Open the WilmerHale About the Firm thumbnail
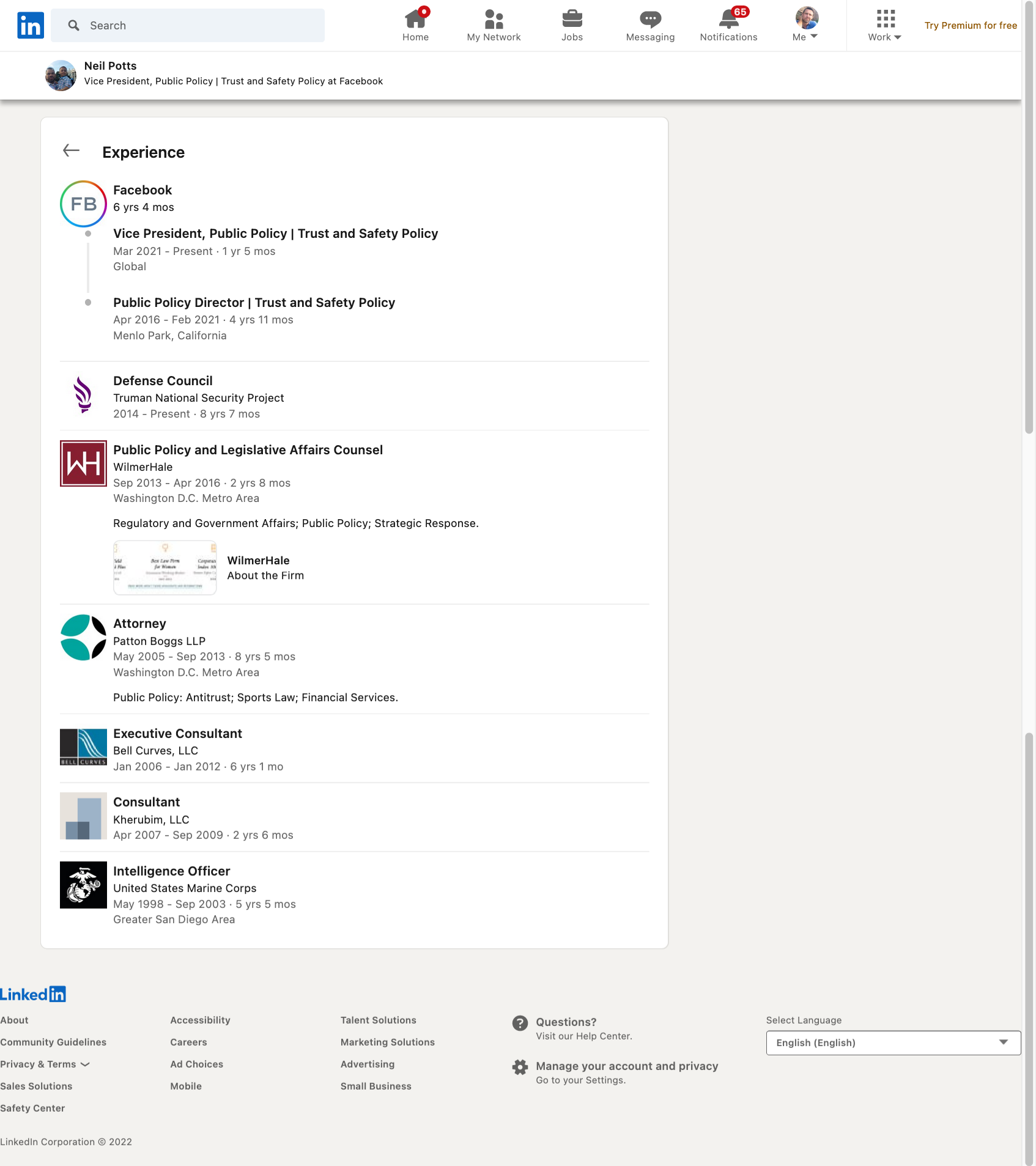Screen dimensions: 1036x1166 pyautogui.click(x=165, y=567)
